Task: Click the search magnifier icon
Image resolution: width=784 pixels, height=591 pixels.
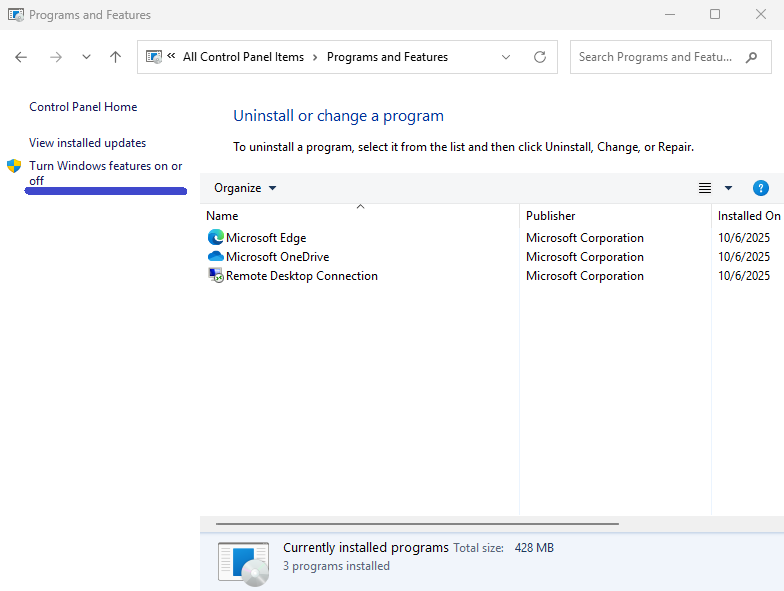Action: coord(751,57)
